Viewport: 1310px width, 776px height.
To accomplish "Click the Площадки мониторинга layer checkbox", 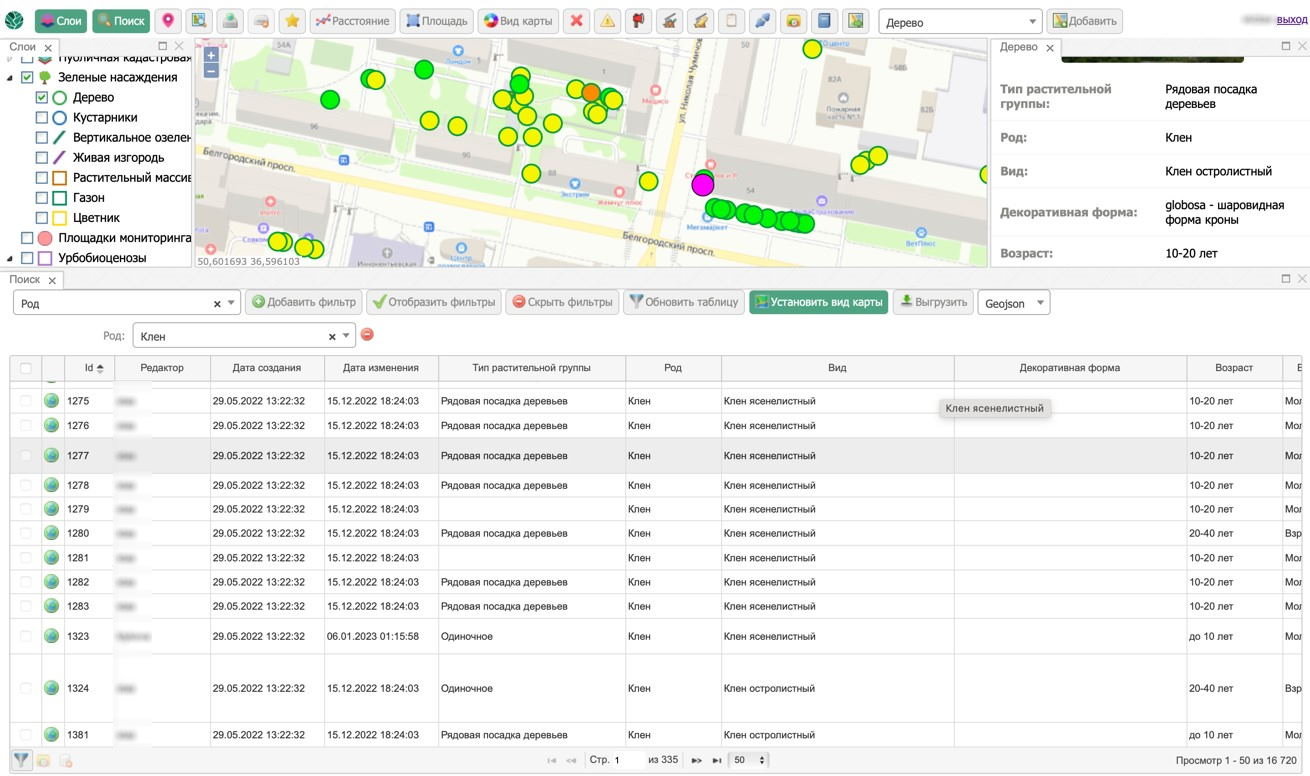I will (x=28, y=238).
